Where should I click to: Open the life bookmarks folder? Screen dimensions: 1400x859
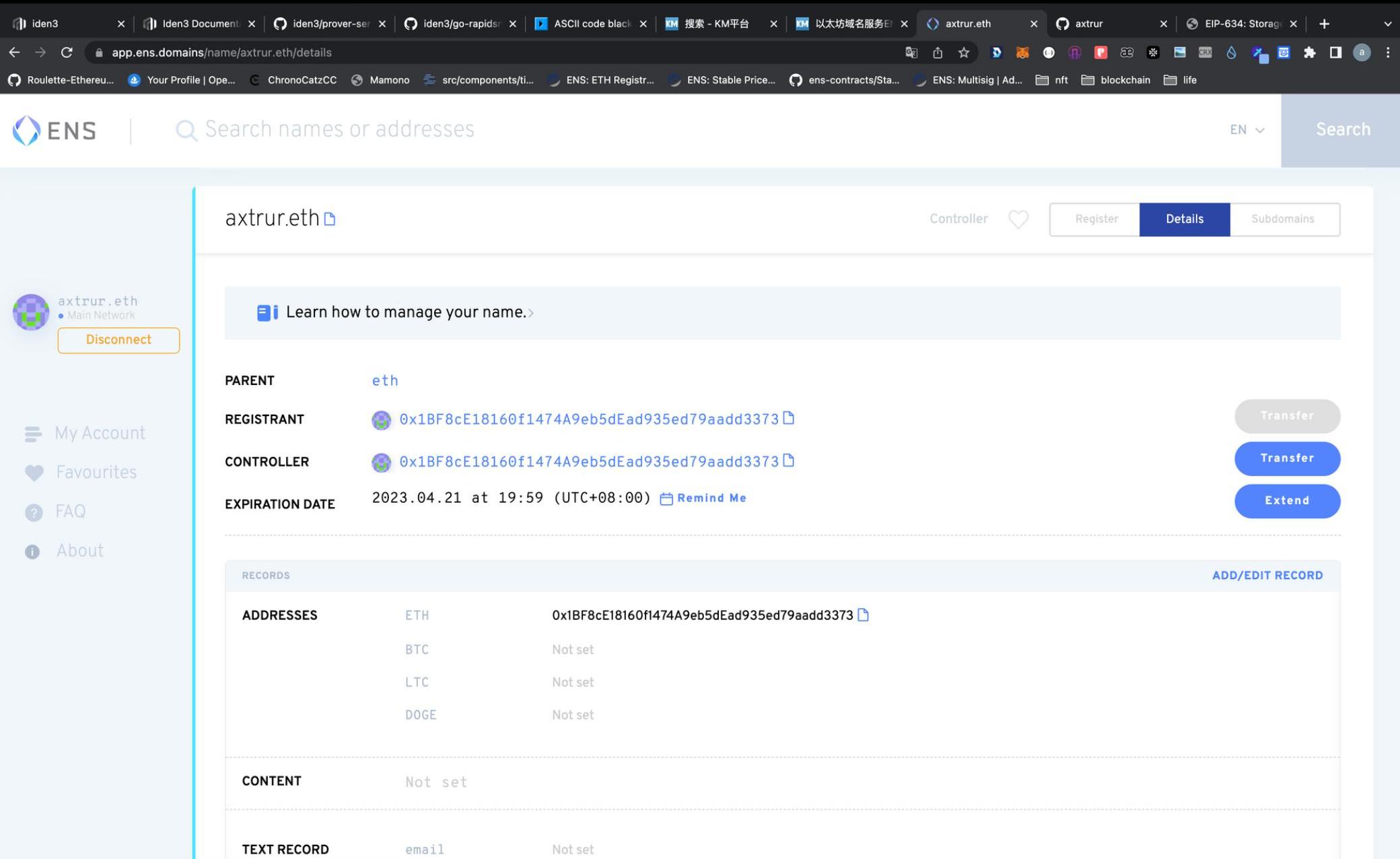tap(1181, 80)
